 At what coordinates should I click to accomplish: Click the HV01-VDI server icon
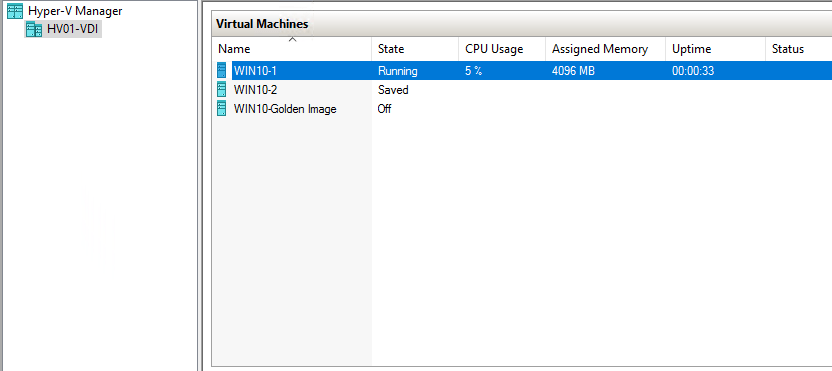(x=34, y=30)
